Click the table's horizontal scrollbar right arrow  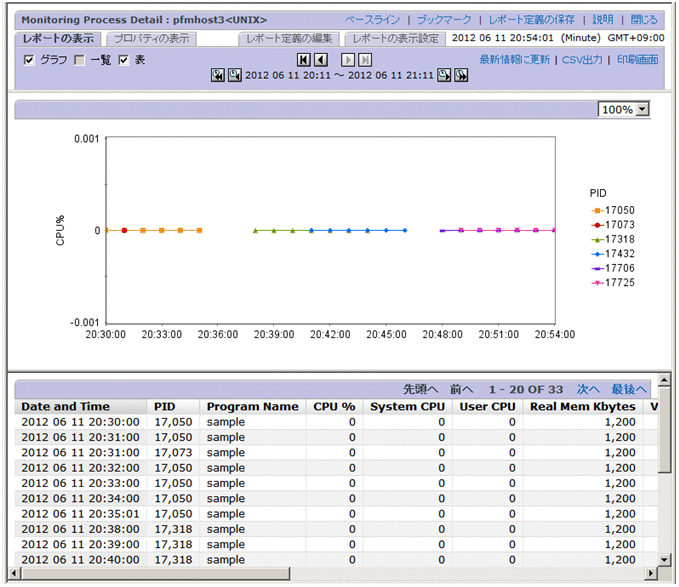pyautogui.click(x=651, y=572)
